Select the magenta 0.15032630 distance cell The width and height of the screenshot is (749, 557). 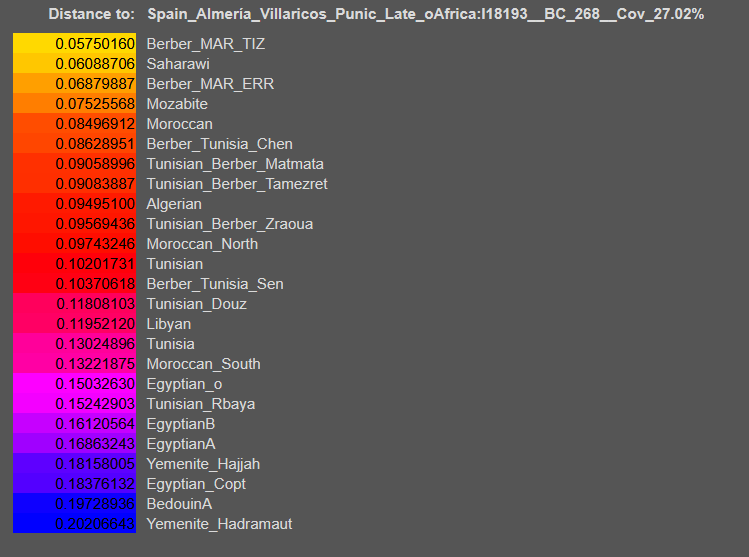point(75,383)
